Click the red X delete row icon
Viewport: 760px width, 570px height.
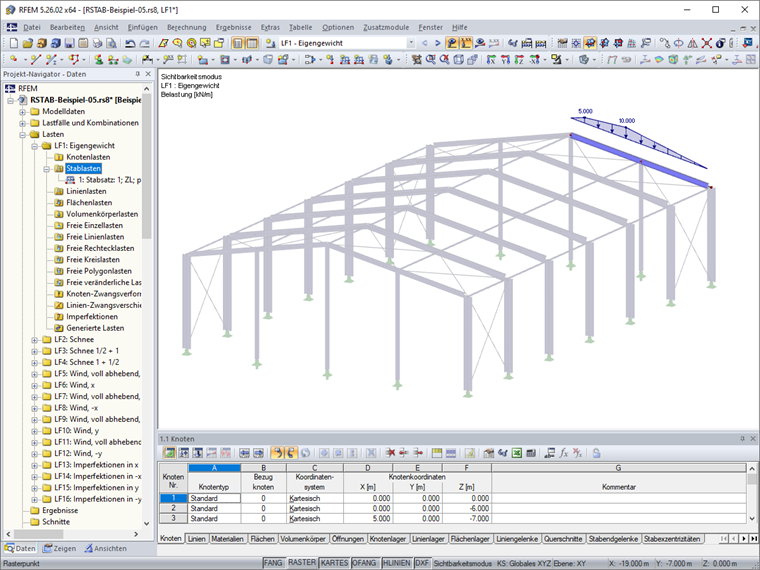click(x=390, y=453)
